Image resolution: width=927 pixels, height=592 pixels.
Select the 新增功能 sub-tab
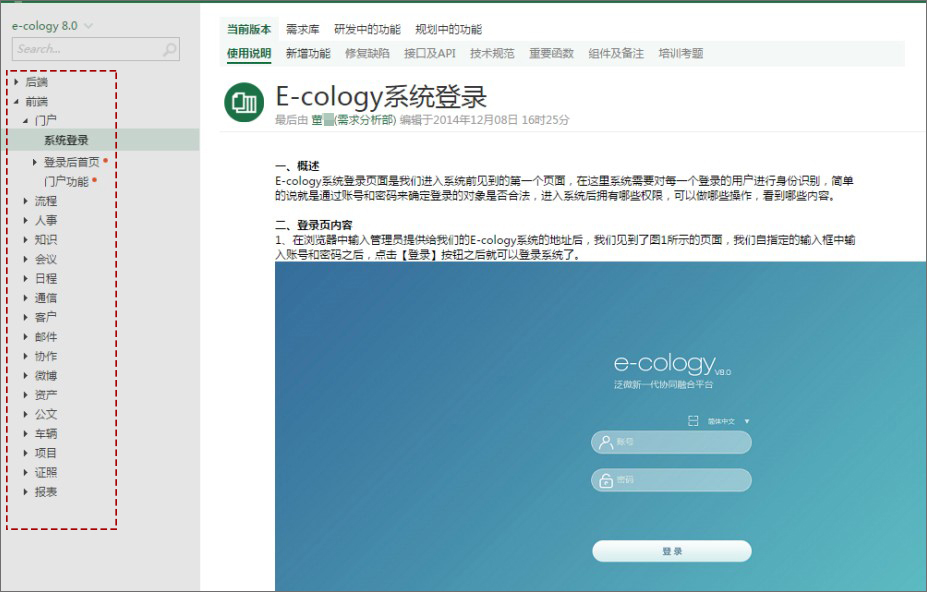(x=308, y=53)
